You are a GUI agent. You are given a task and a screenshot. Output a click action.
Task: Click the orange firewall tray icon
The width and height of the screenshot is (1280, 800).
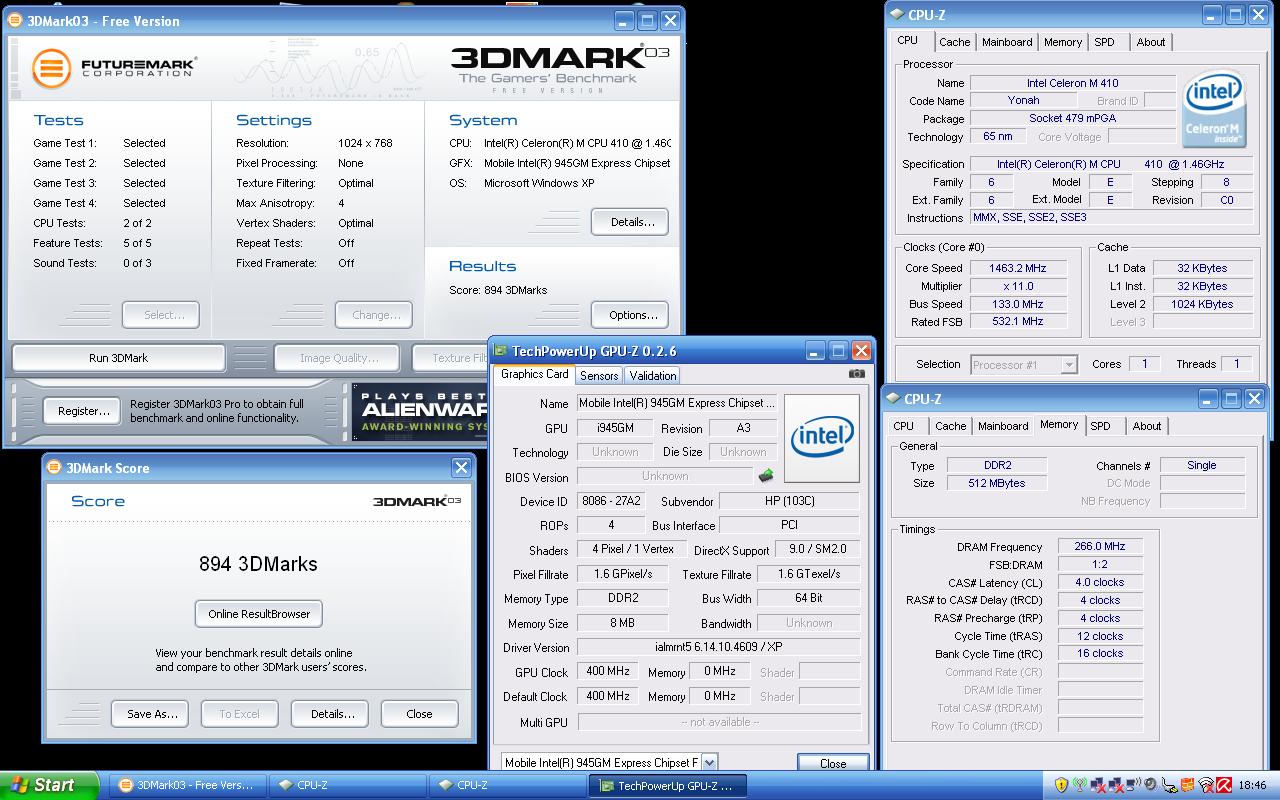(1188, 785)
